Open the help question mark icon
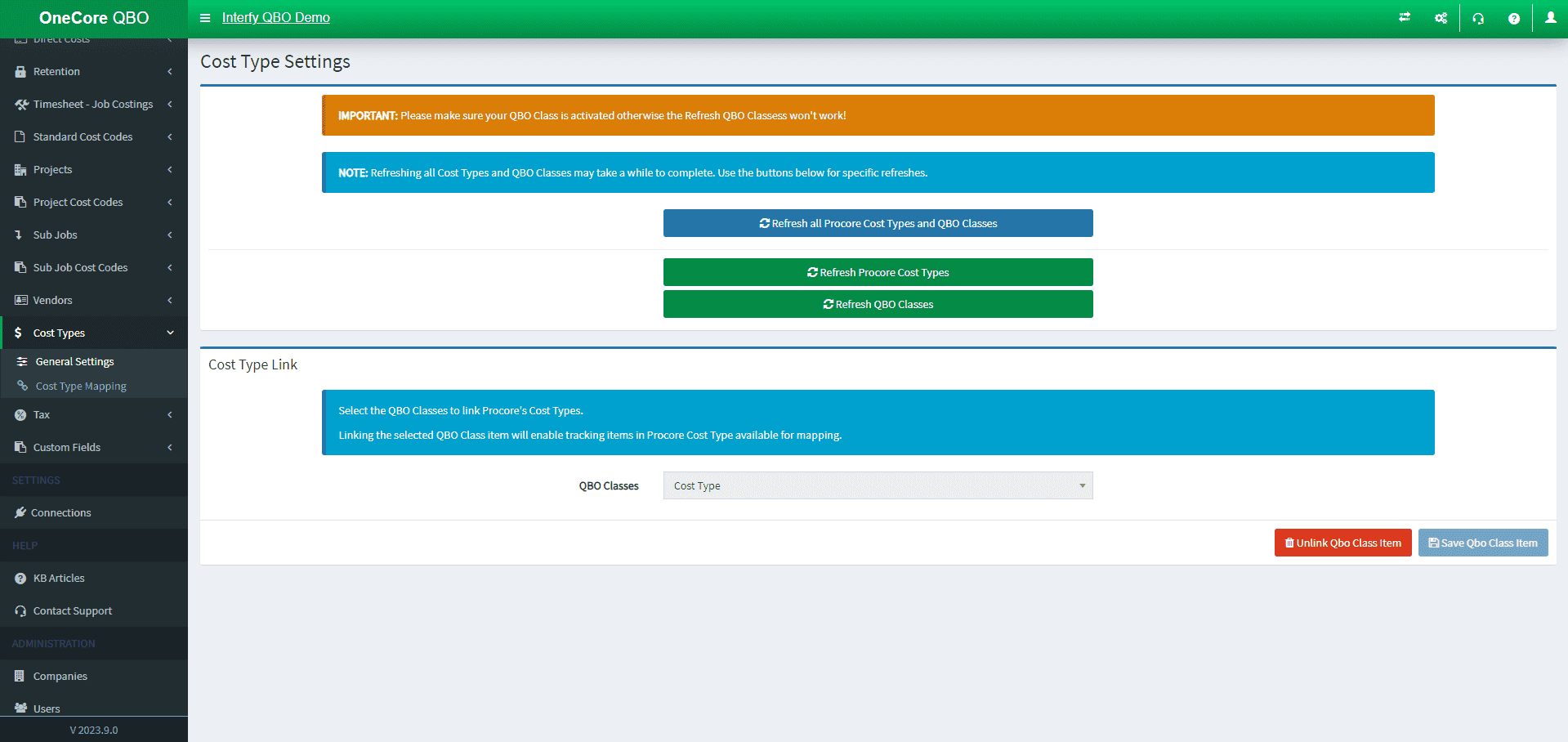The image size is (1568, 742). (1514, 19)
